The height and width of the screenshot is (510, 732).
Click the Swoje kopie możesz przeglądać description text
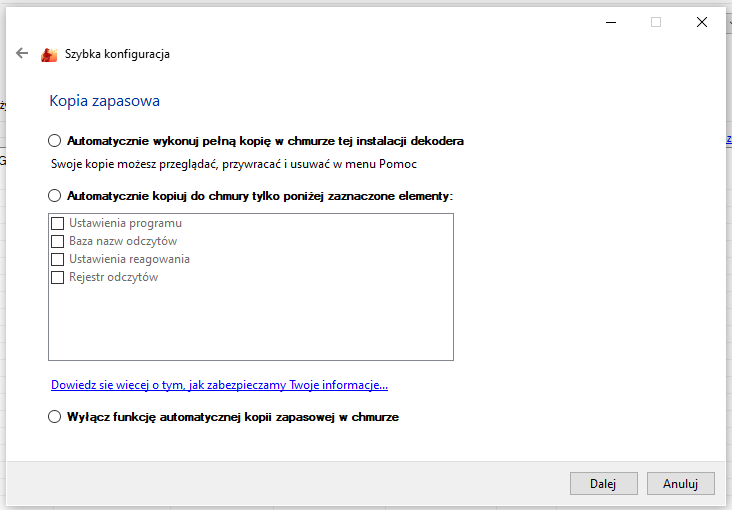point(233,163)
